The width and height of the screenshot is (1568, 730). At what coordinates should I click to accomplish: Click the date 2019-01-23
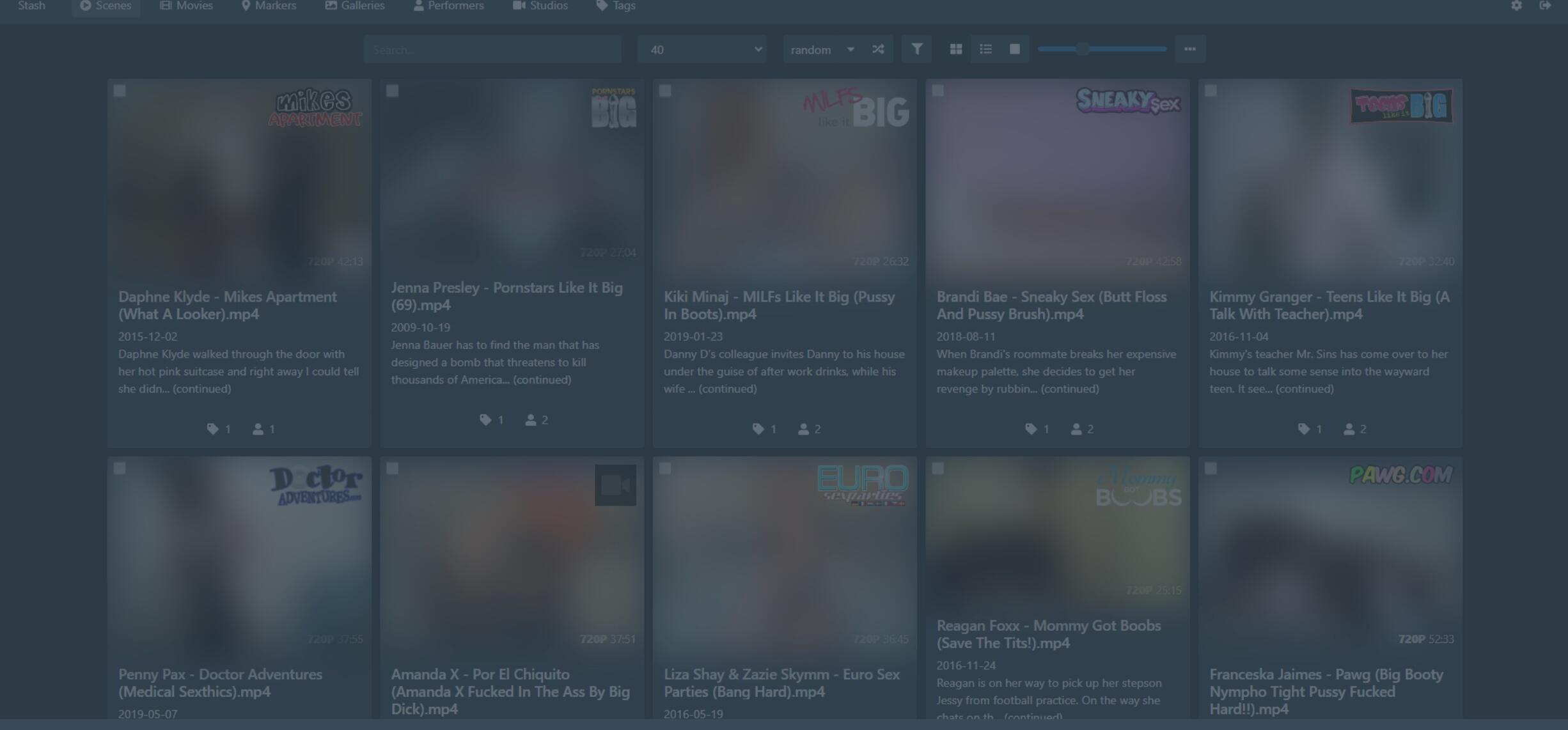693,336
